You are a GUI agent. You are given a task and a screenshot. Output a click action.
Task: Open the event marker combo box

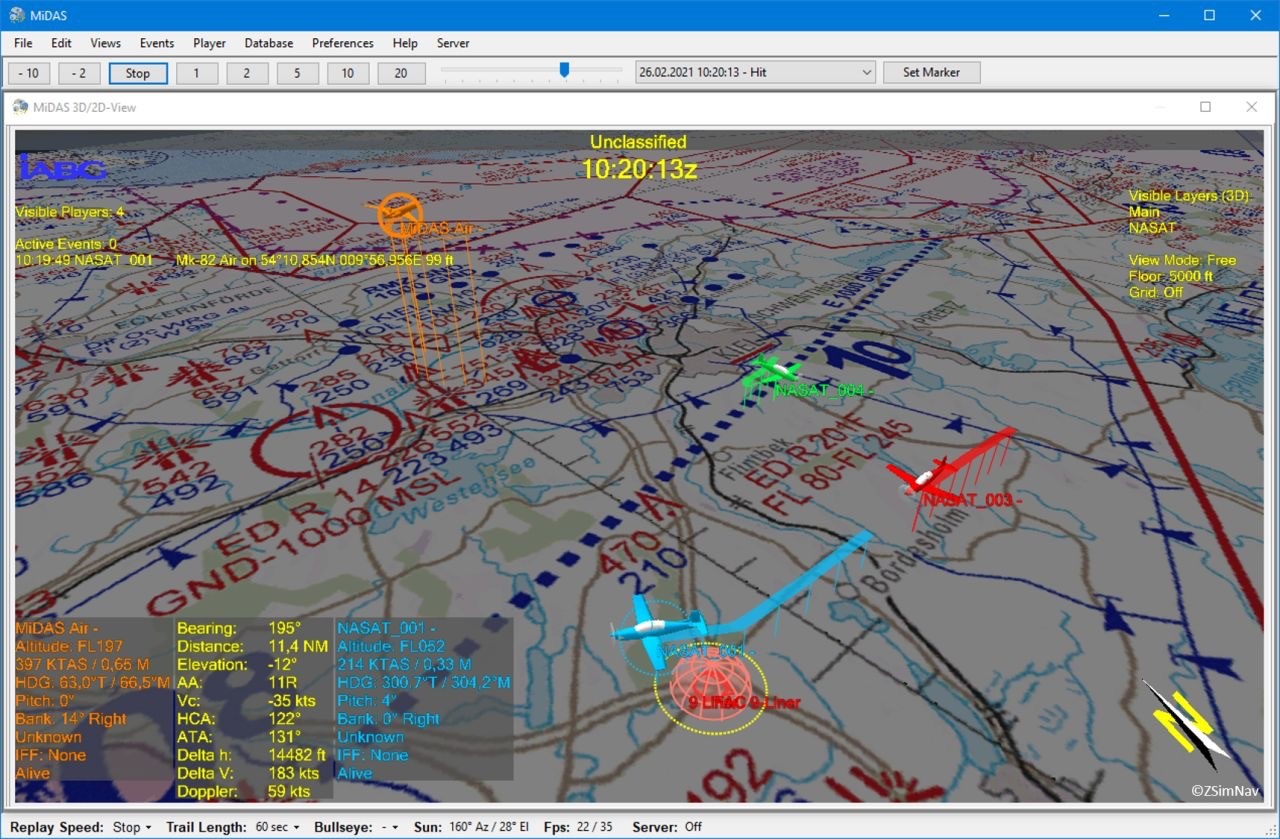755,72
